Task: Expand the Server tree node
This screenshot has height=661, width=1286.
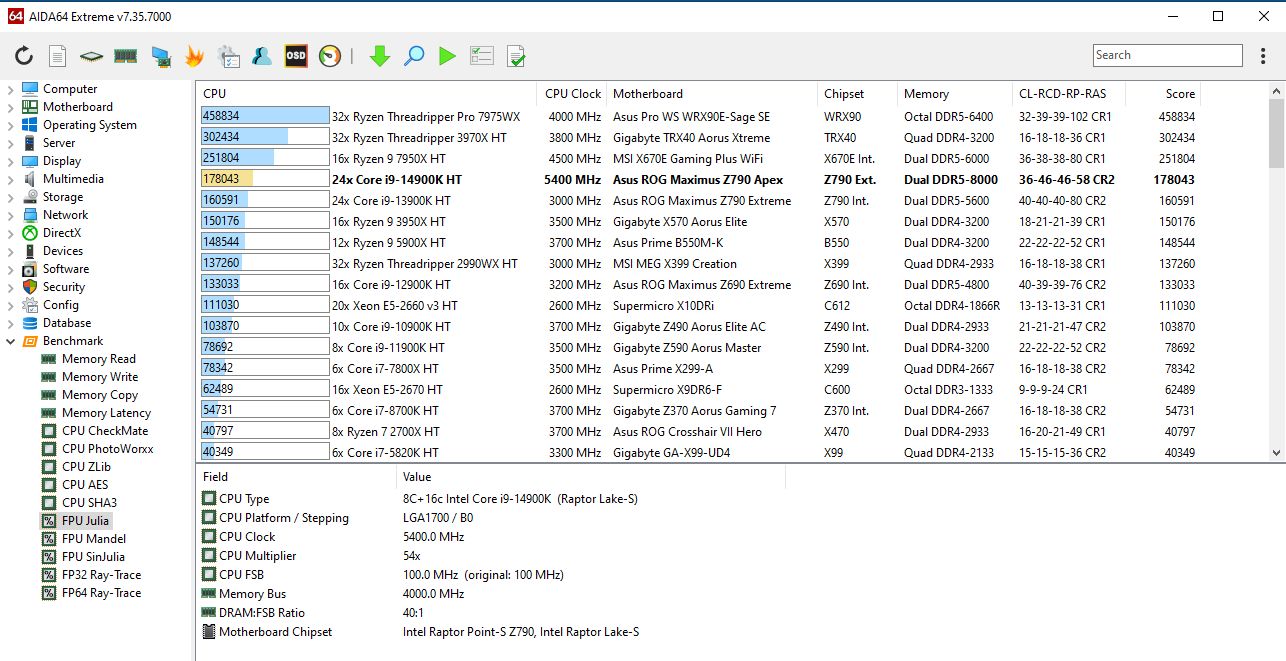Action: 10,143
